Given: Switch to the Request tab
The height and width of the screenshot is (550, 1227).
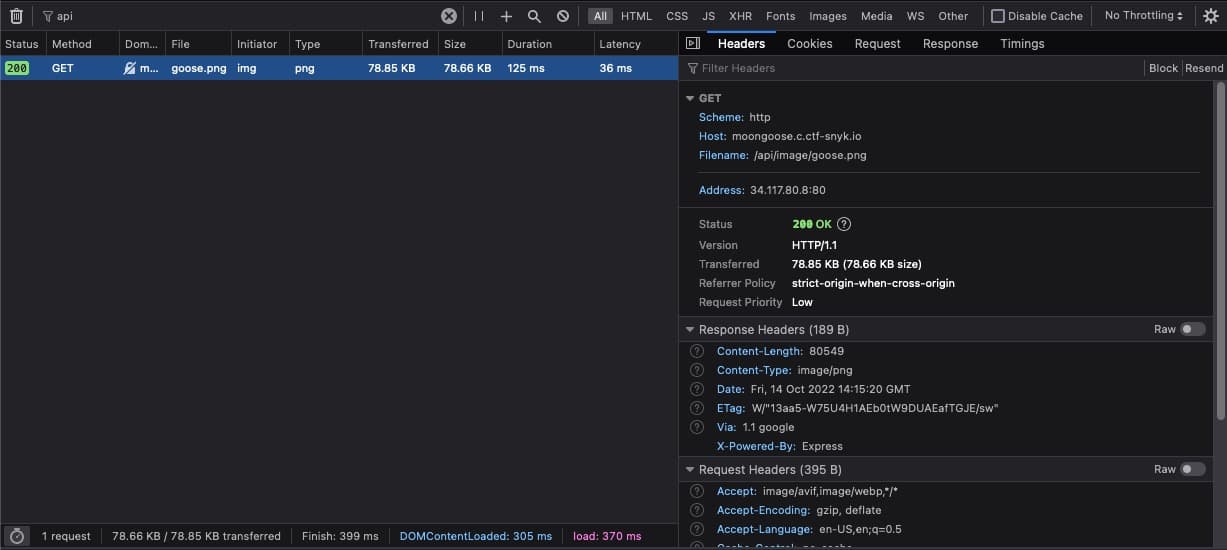Looking at the screenshot, I should coord(878,43).
